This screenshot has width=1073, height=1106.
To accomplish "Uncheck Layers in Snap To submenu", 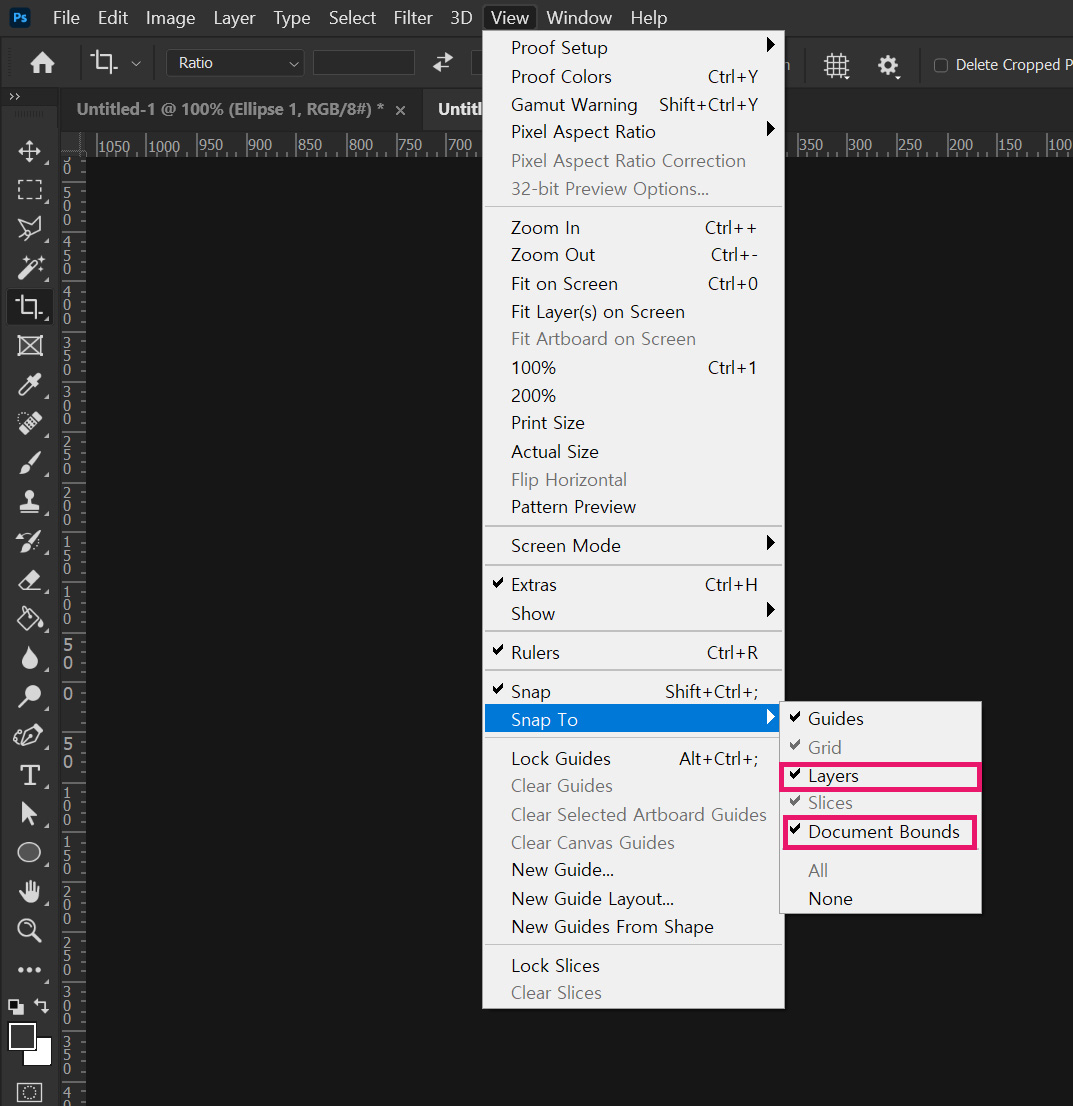I will click(880, 776).
